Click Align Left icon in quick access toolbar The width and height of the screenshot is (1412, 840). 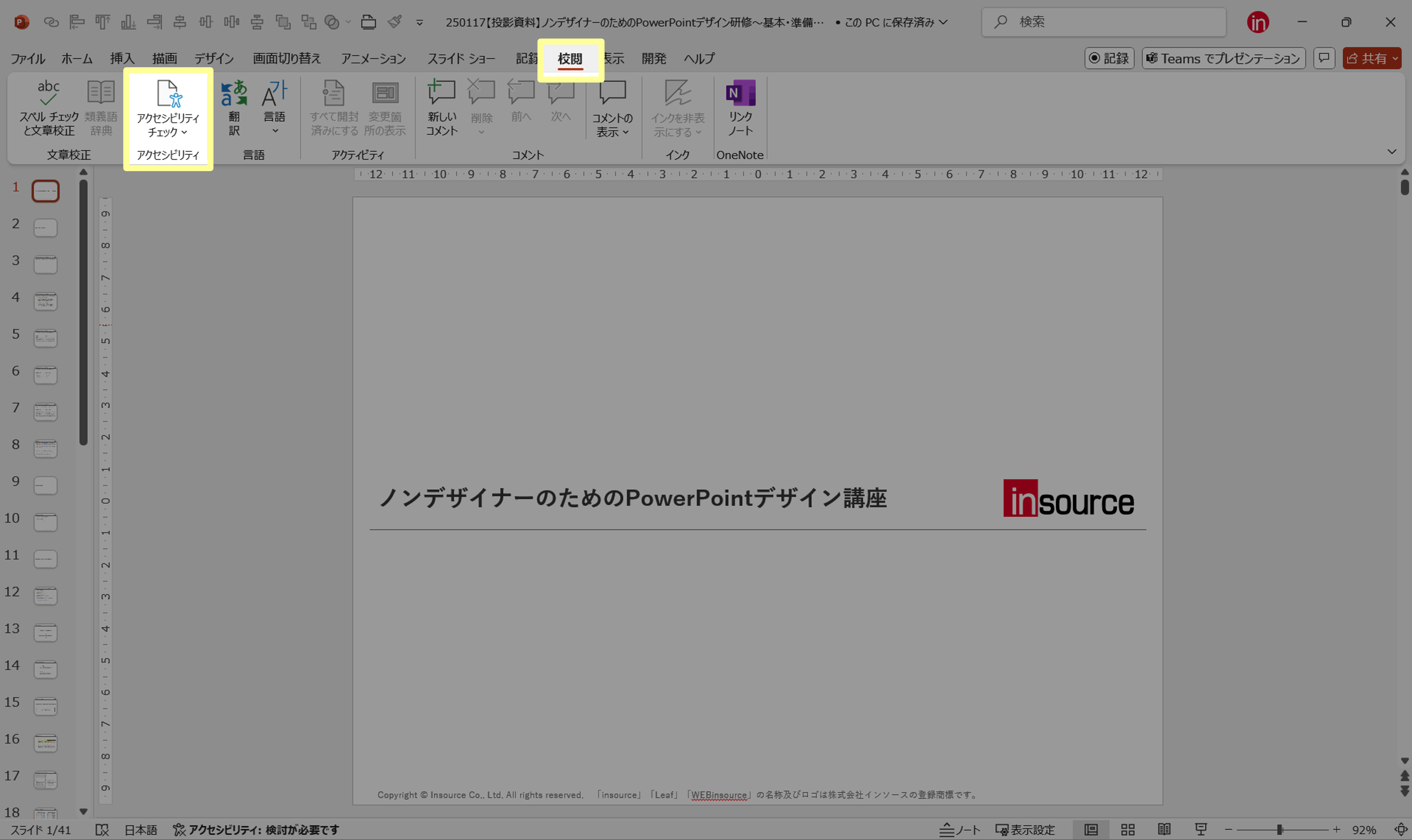pyautogui.click(x=77, y=22)
